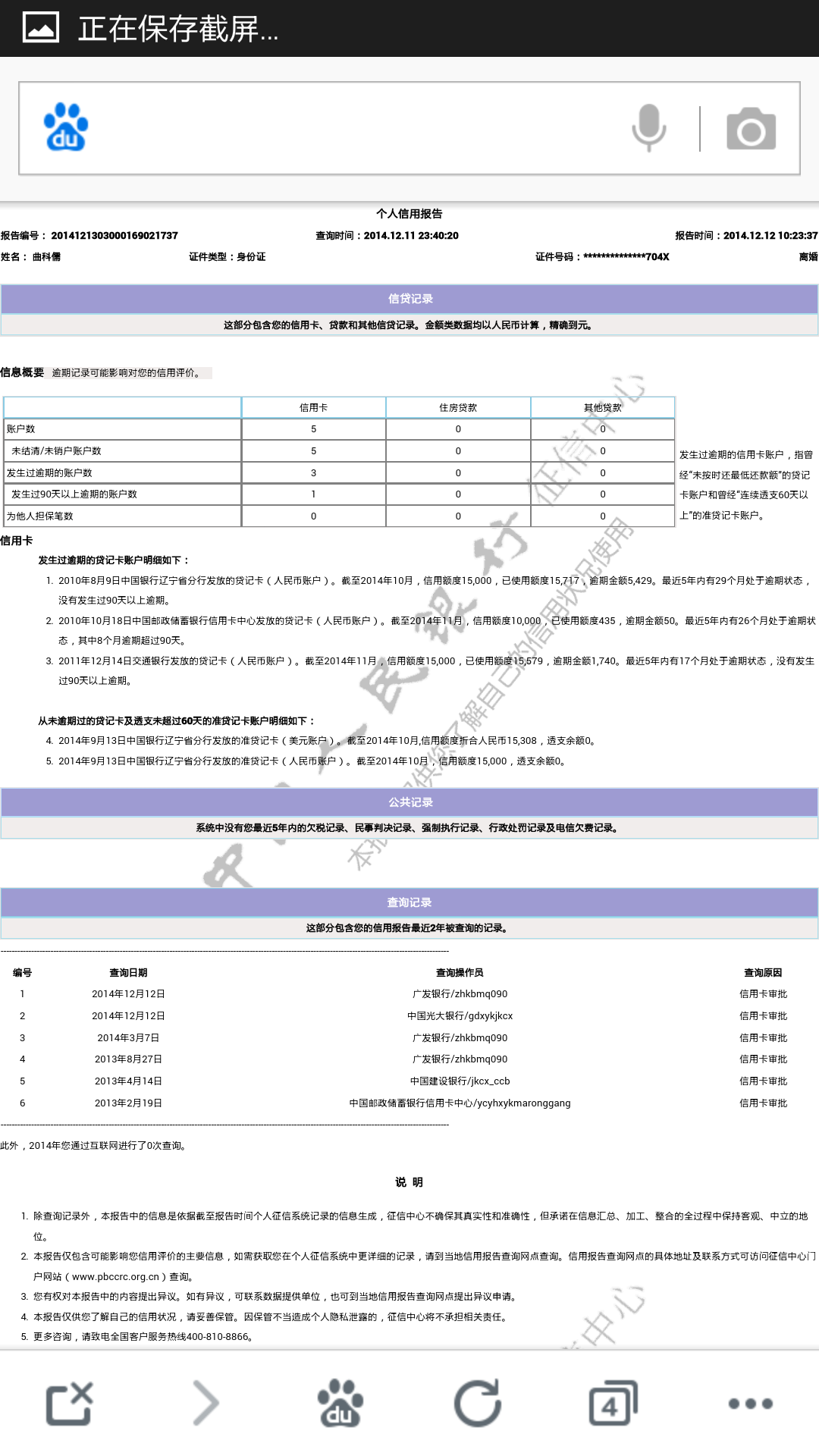Image resolution: width=819 pixels, height=1456 pixels.
Task: Close page with the exit icon in bottom bar
Action: click(x=69, y=1404)
